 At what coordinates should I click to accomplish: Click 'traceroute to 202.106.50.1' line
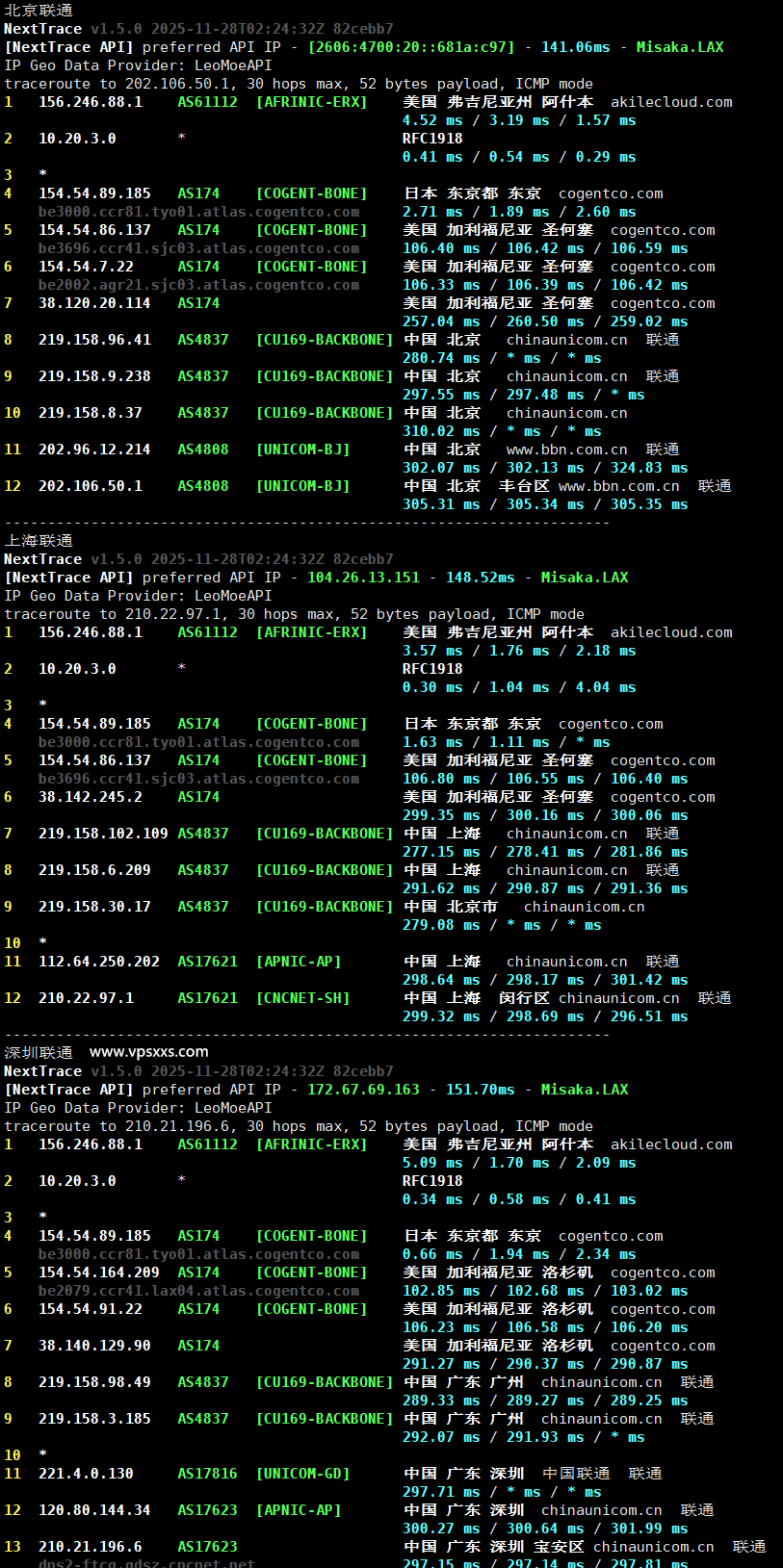click(299, 84)
